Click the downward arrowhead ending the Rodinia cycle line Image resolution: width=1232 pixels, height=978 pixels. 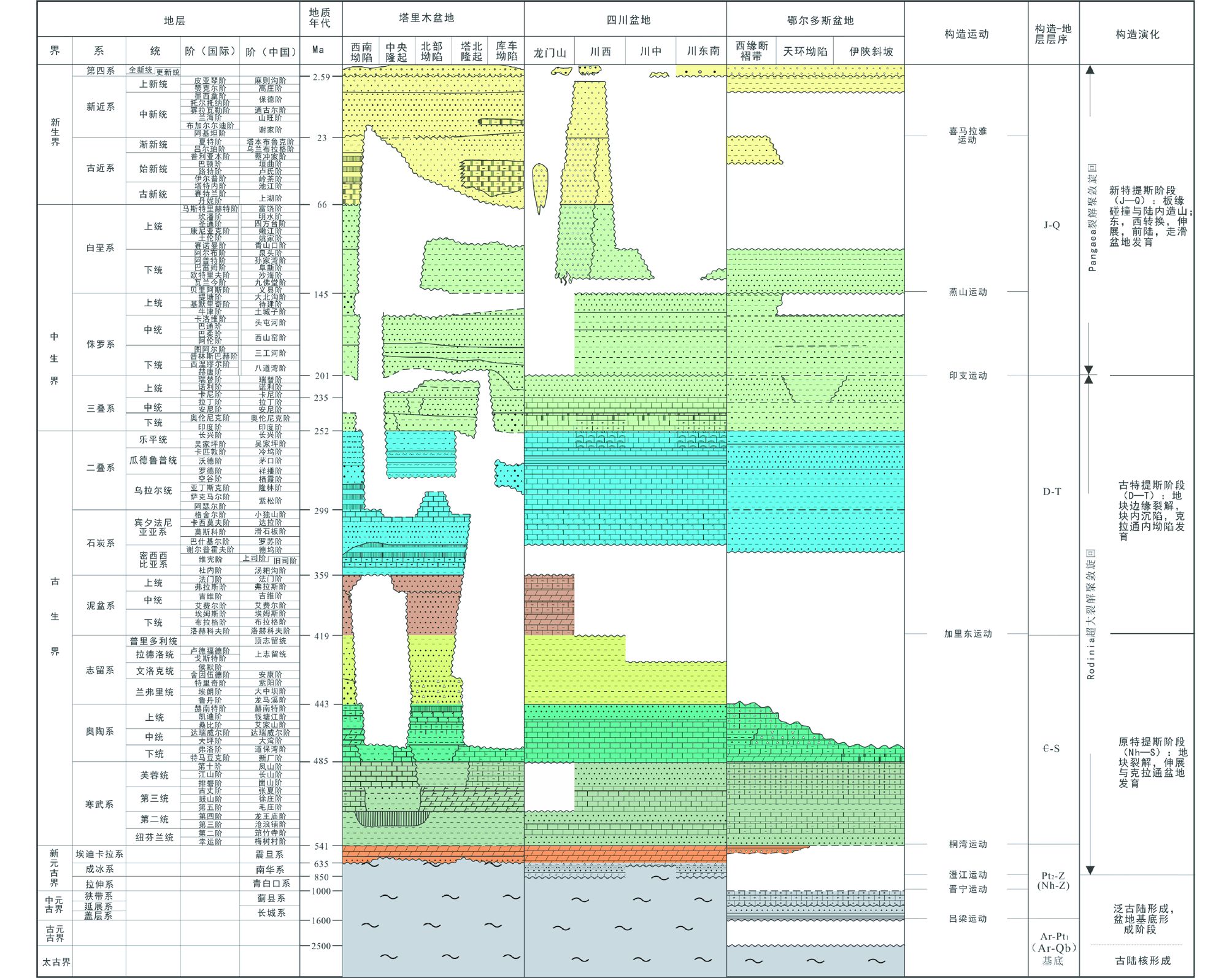click(x=1090, y=870)
